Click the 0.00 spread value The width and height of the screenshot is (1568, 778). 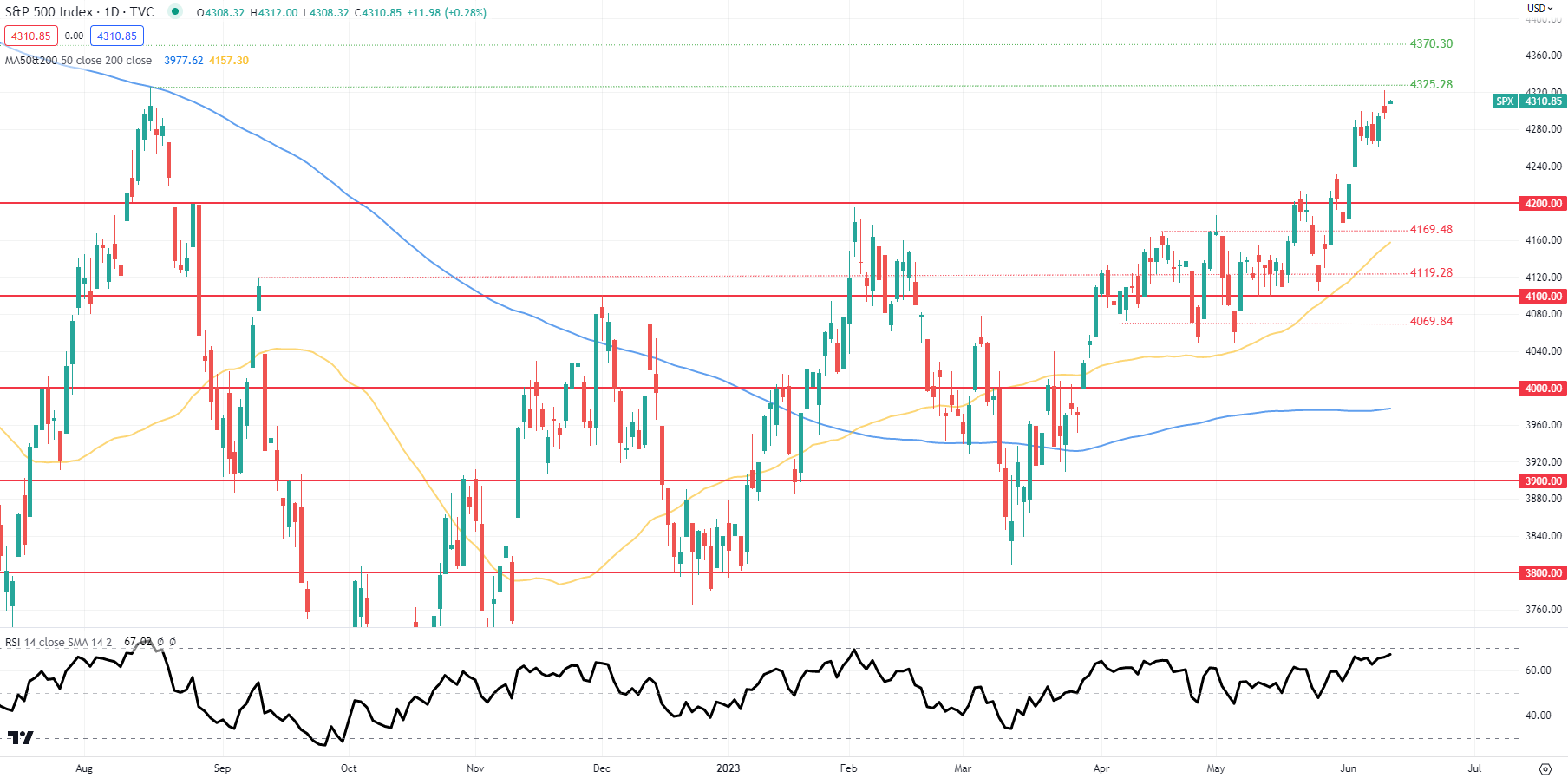point(74,36)
